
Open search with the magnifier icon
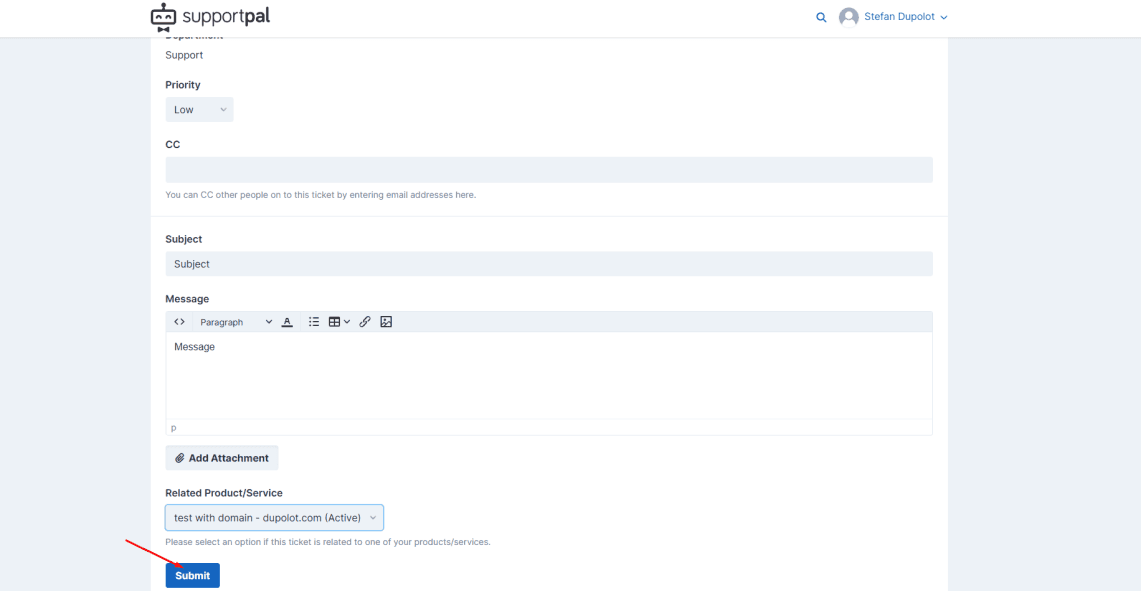coord(821,17)
